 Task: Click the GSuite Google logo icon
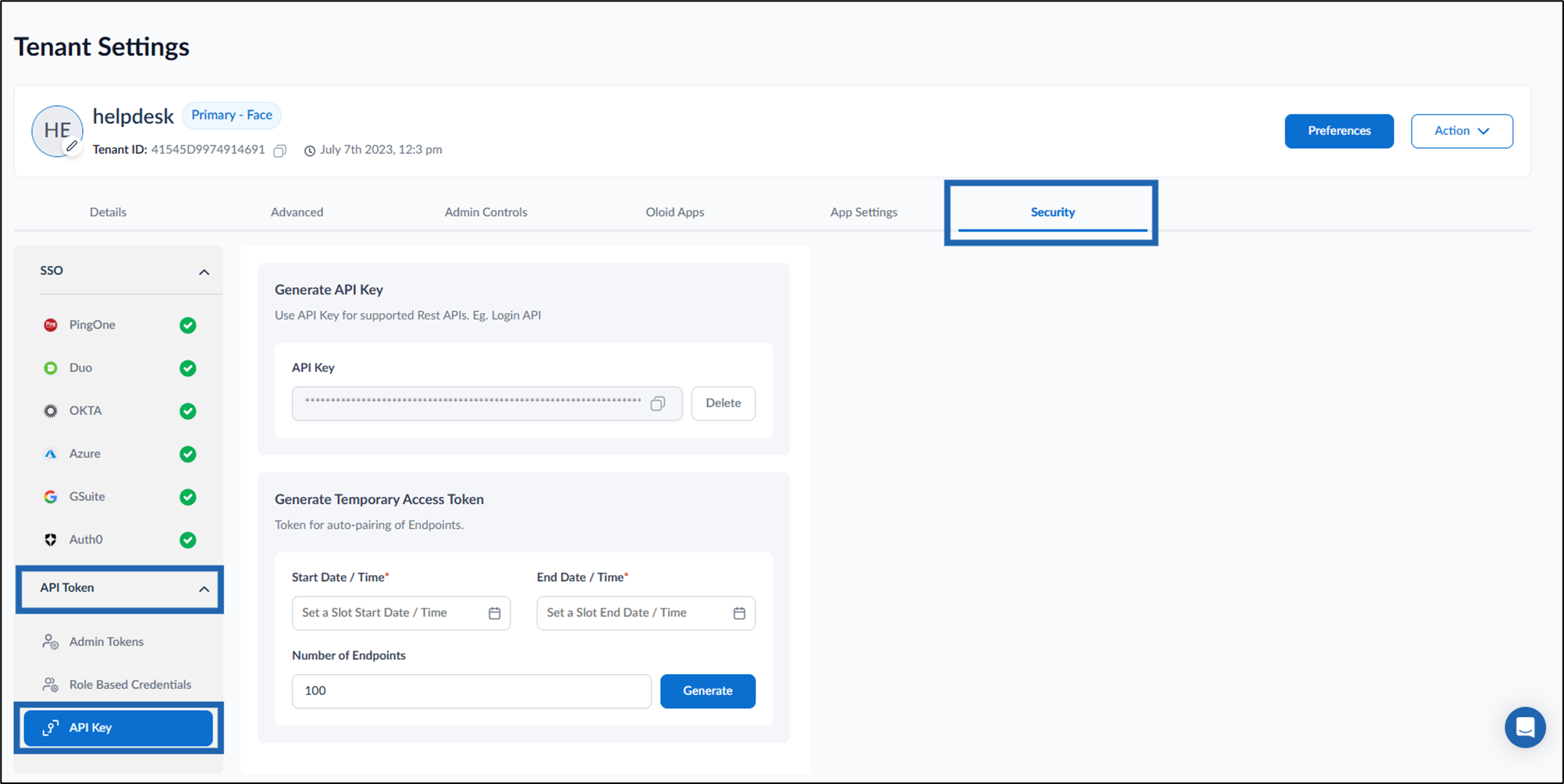pos(51,497)
